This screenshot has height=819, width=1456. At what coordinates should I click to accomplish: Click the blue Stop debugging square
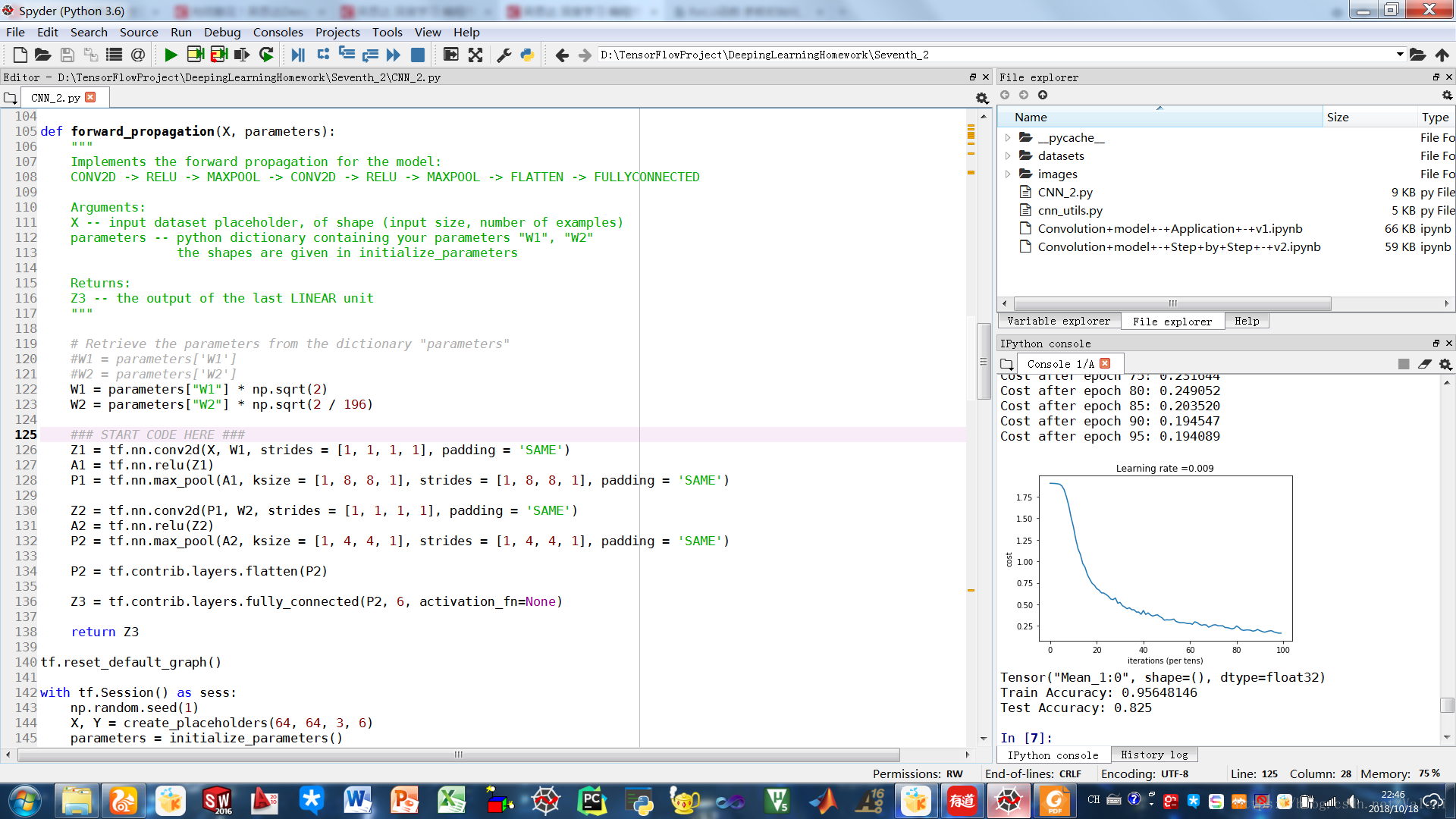[x=417, y=55]
